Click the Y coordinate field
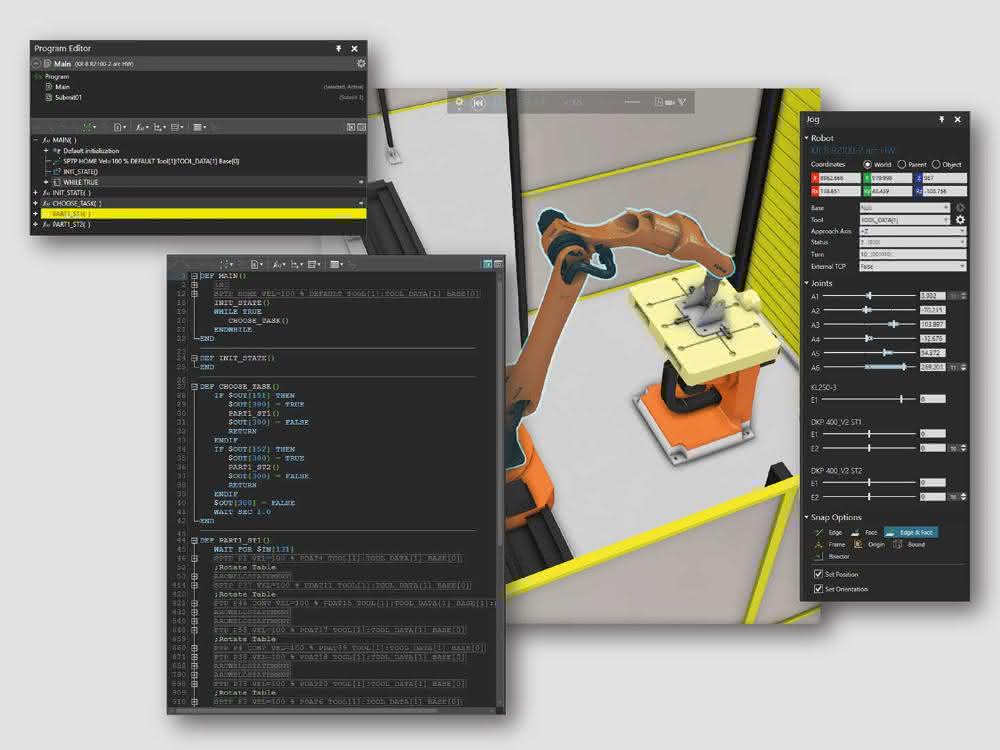The image size is (1000, 750). click(892, 179)
